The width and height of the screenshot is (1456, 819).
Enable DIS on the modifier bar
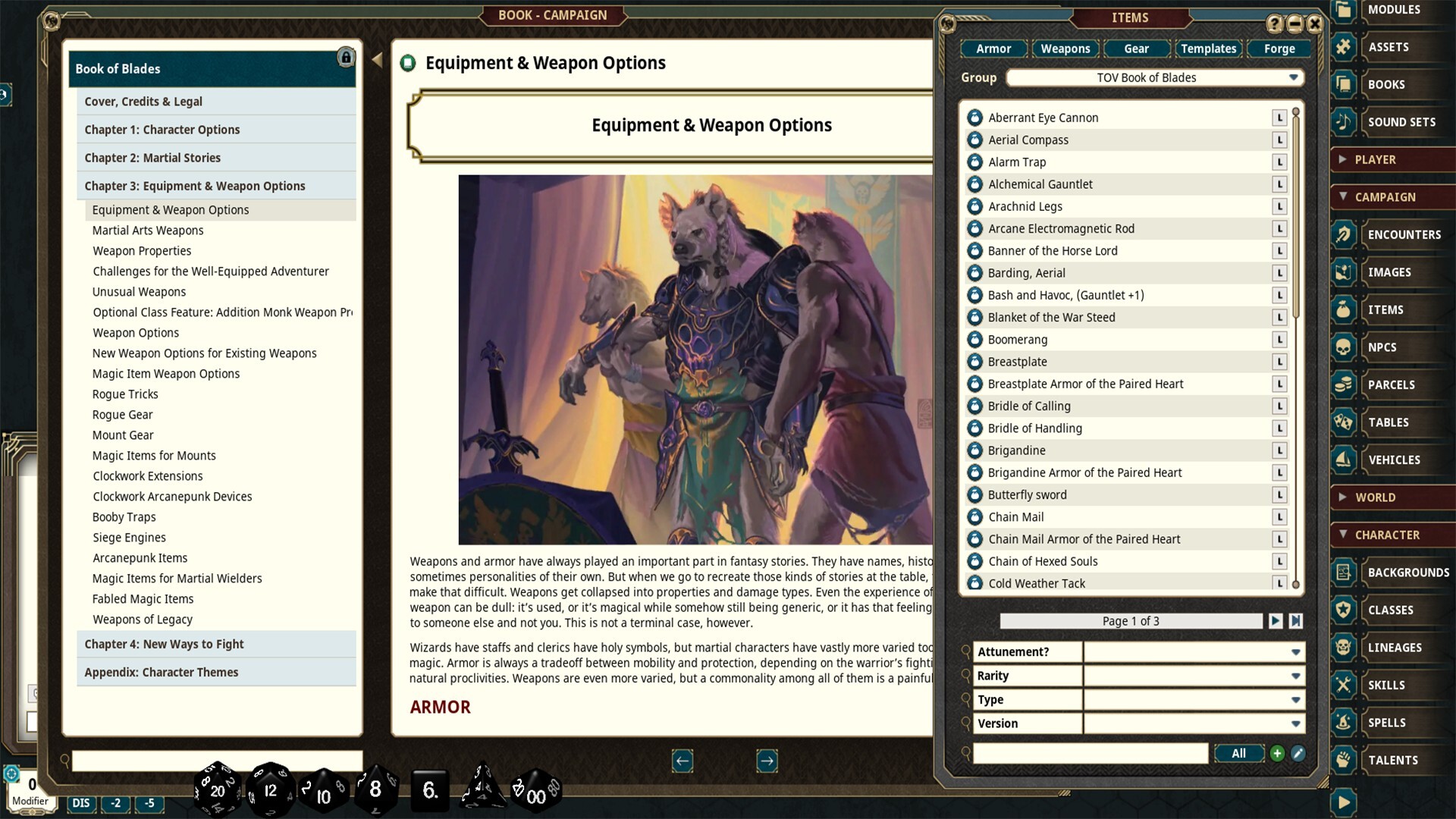tap(80, 803)
